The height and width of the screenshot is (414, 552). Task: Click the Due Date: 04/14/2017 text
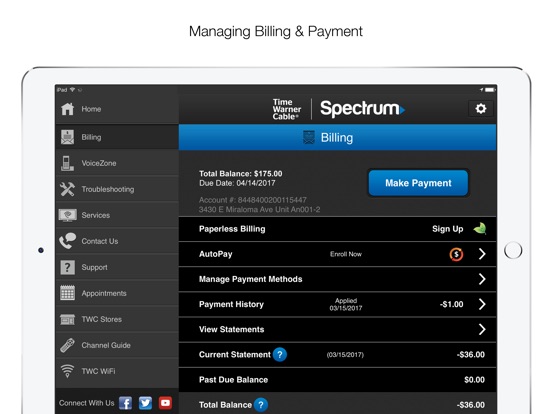237,183
